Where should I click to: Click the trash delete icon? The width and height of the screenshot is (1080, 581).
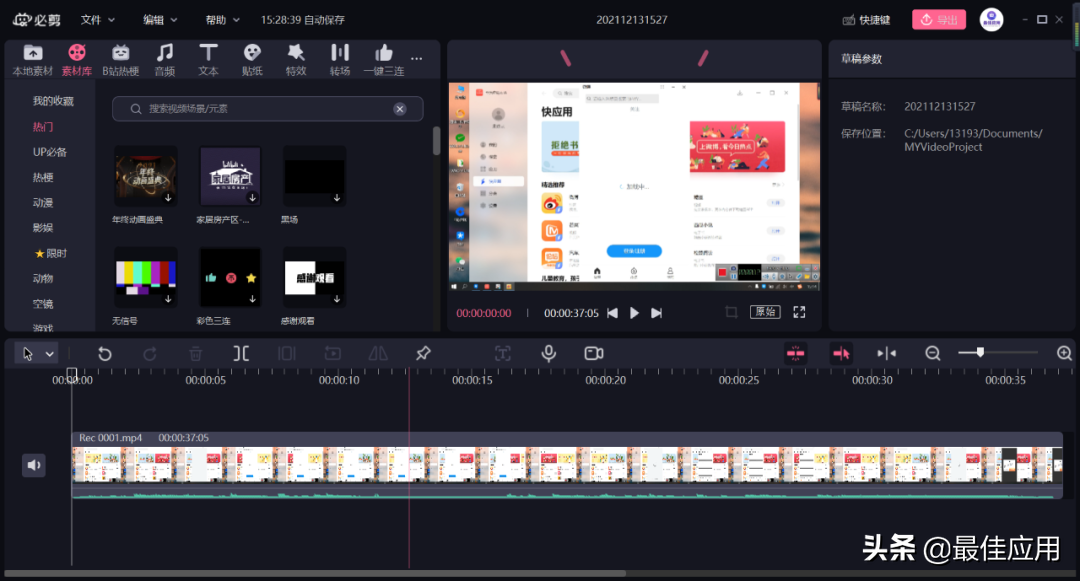click(x=196, y=354)
